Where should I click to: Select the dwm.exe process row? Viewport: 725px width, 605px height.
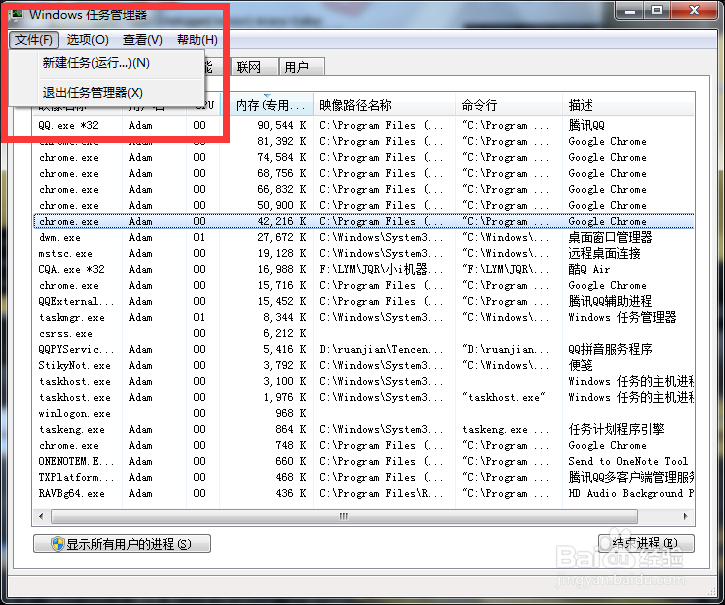(x=363, y=238)
